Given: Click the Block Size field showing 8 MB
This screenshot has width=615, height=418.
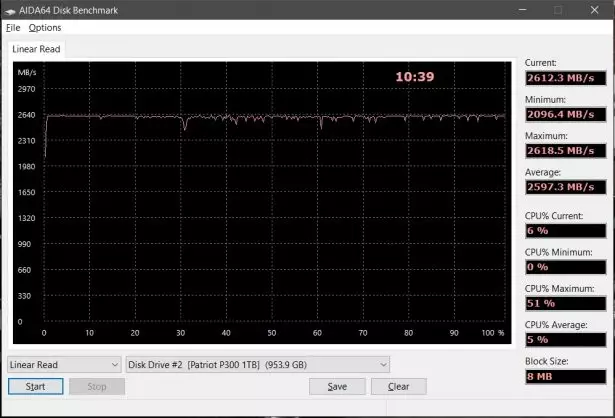Looking at the screenshot, I should 565,375.
